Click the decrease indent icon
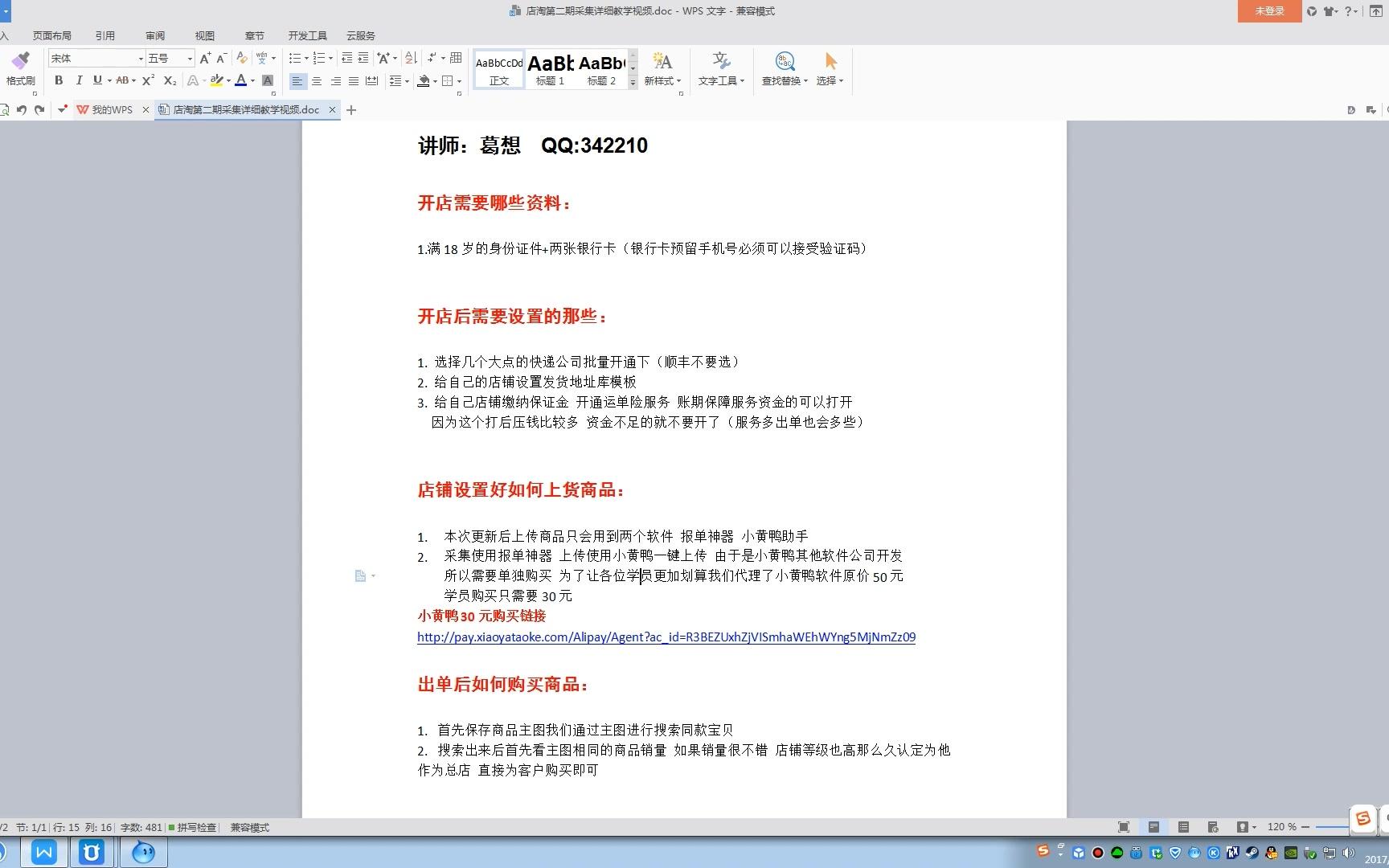1389x868 pixels. [347, 58]
